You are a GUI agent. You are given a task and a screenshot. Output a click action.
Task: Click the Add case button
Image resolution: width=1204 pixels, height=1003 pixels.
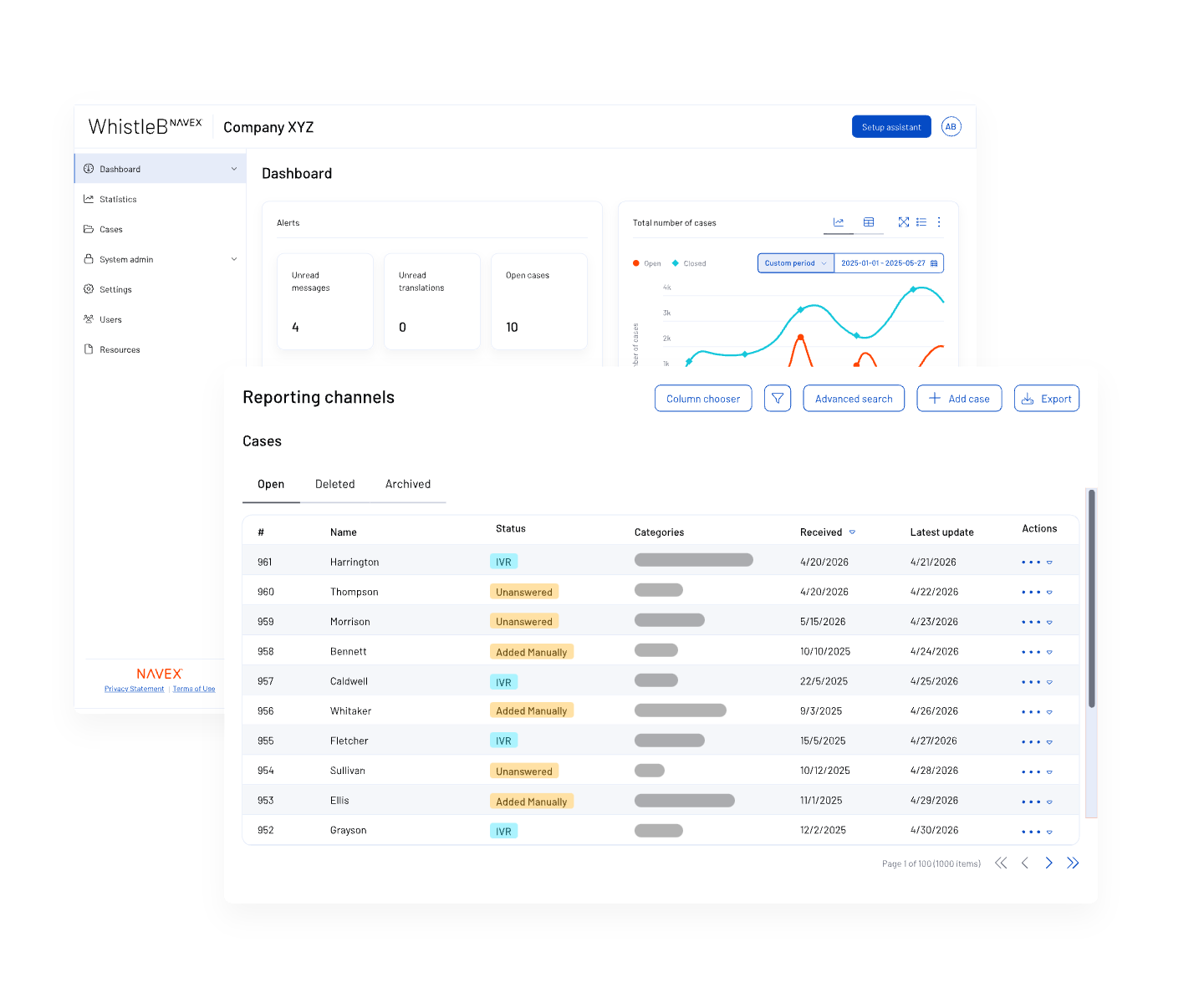coord(959,399)
